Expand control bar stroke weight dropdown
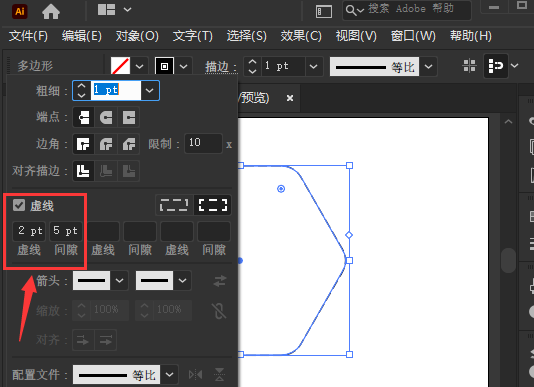The height and width of the screenshot is (387, 534). pos(314,66)
